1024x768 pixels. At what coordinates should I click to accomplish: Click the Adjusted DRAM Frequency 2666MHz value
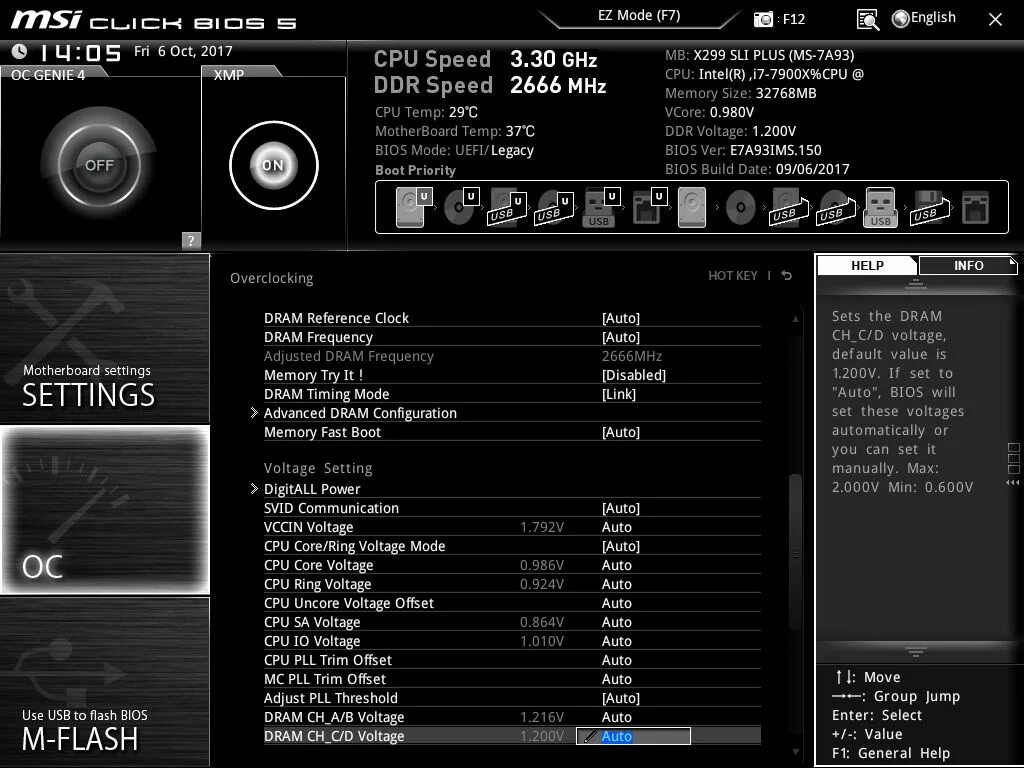point(632,356)
